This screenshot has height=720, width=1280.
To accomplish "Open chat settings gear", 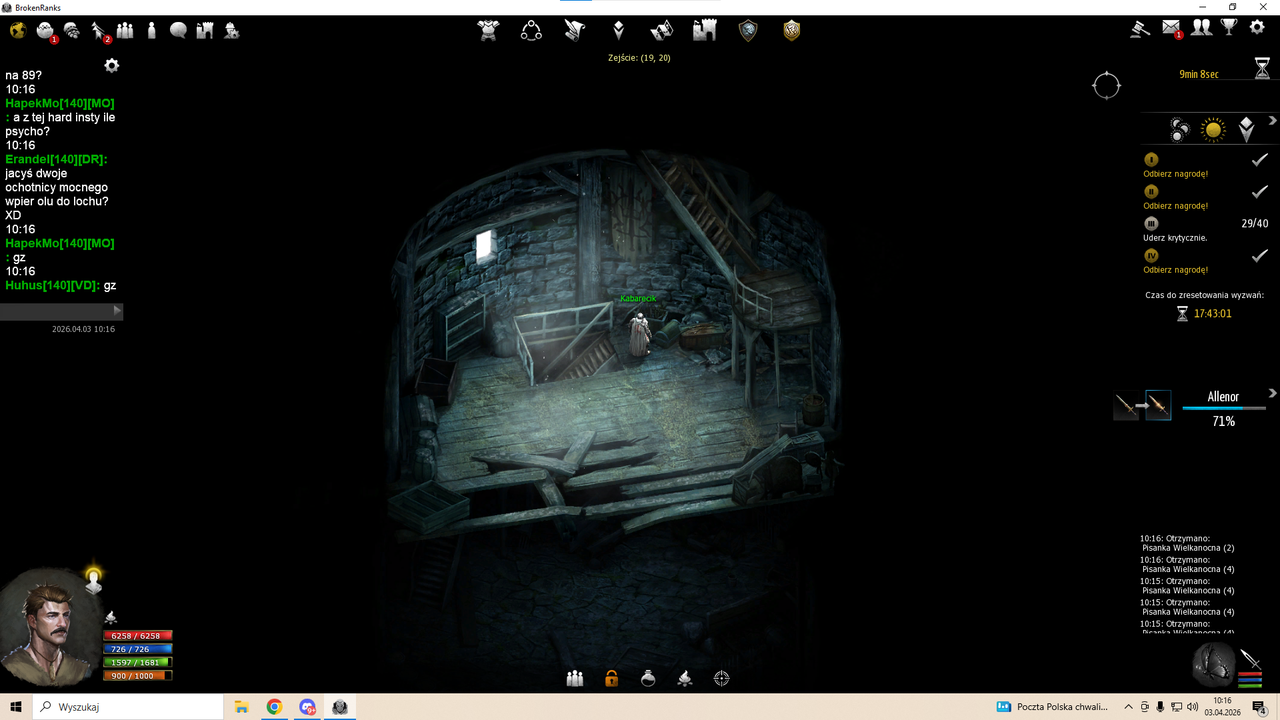I will pos(112,65).
